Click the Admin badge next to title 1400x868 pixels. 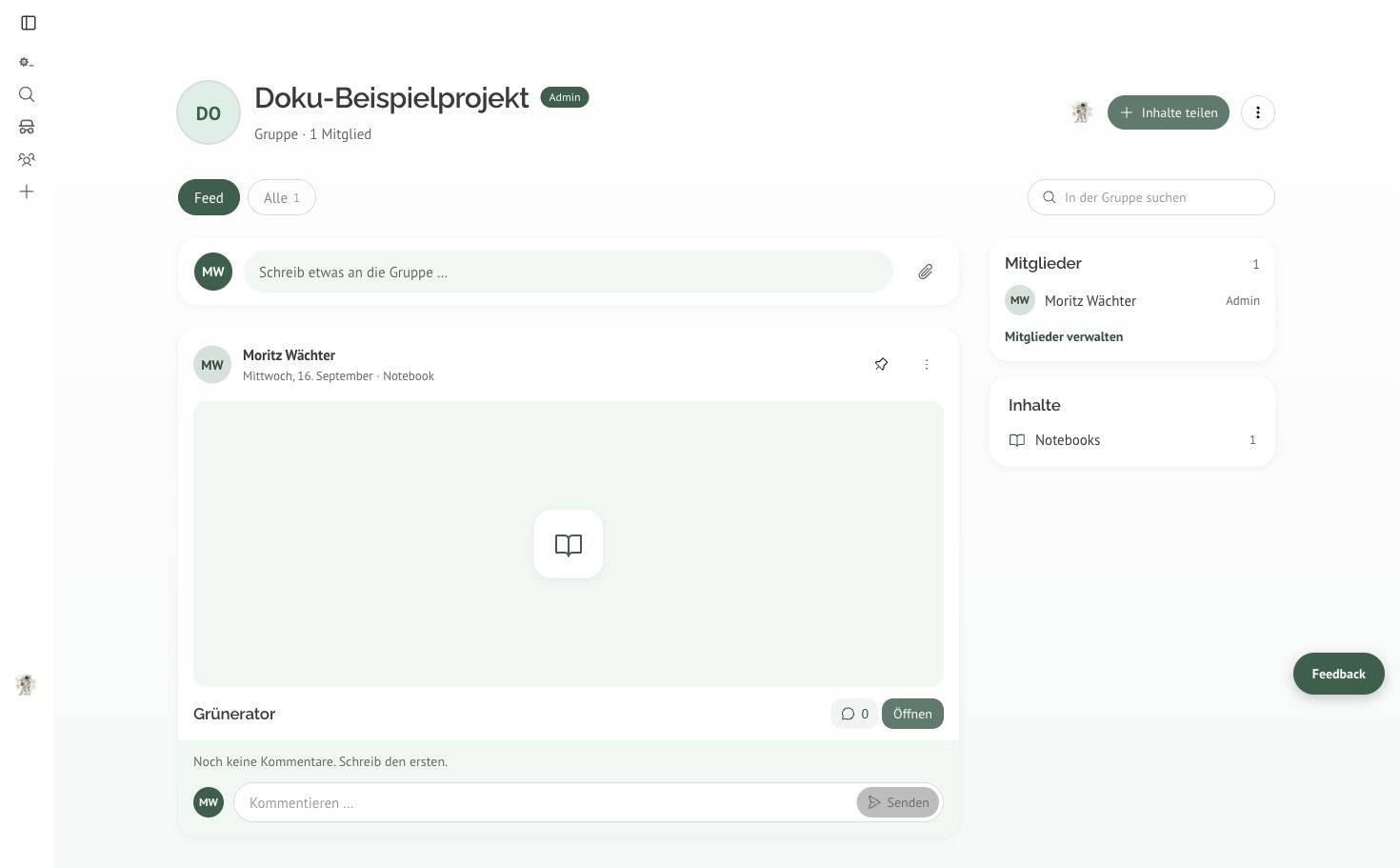pyautogui.click(x=565, y=97)
